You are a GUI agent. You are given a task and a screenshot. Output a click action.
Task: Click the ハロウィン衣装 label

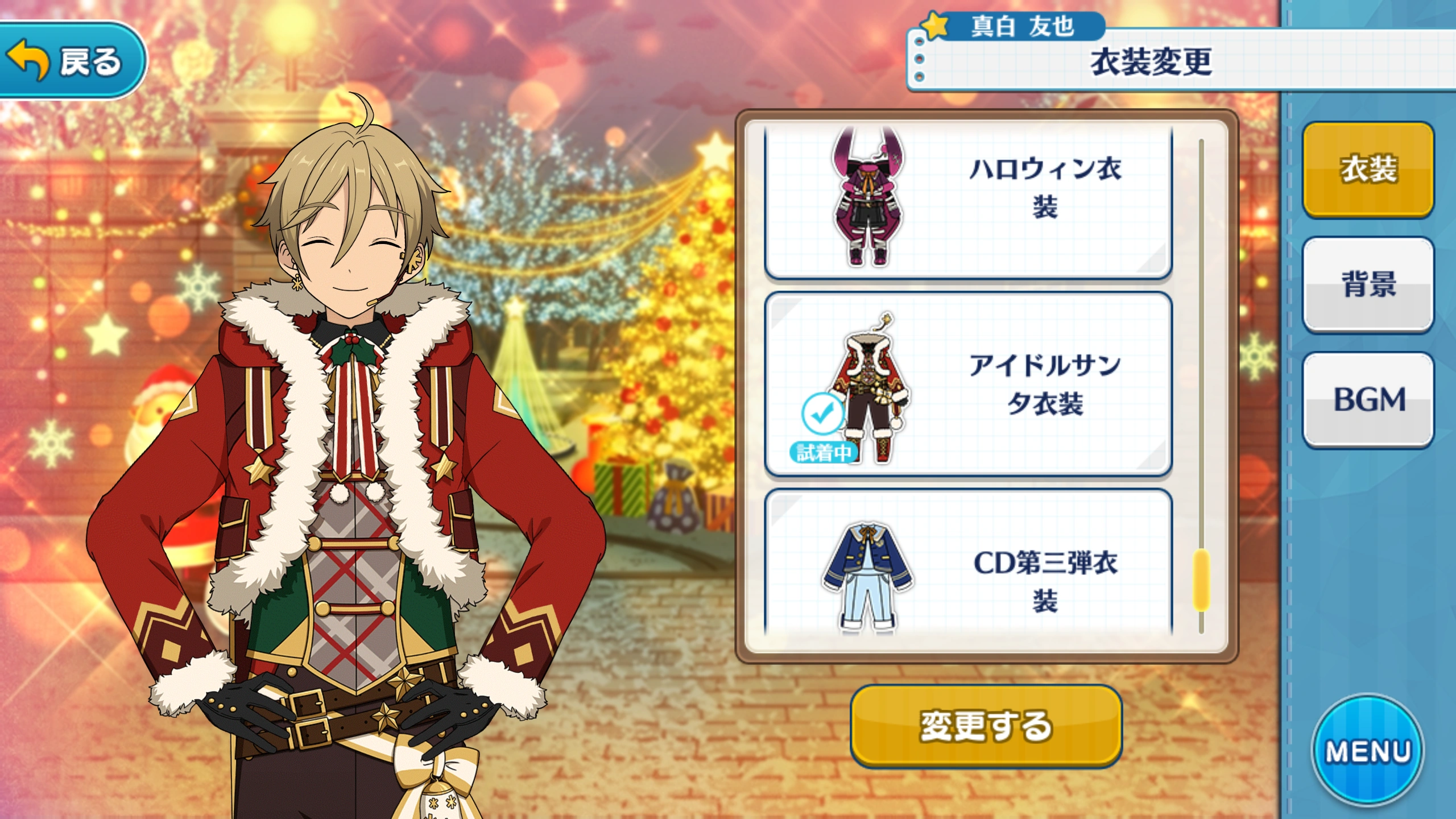tap(1045, 188)
